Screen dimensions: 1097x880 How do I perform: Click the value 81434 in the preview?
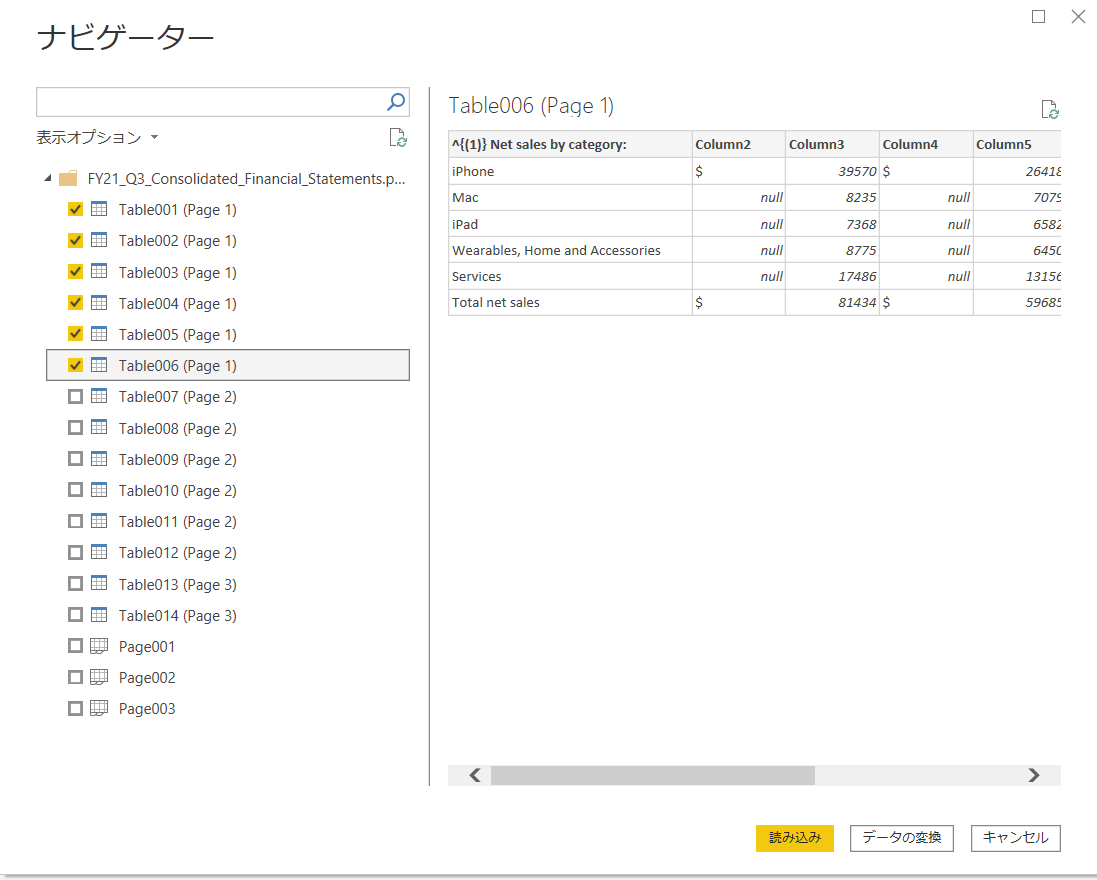pos(857,302)
